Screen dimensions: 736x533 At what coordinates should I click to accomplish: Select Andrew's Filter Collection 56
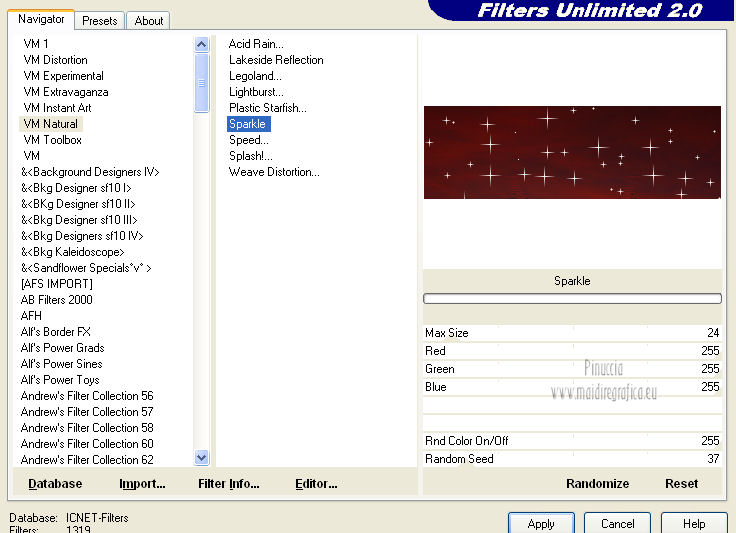pyautogui.click(x=87, y=396)
